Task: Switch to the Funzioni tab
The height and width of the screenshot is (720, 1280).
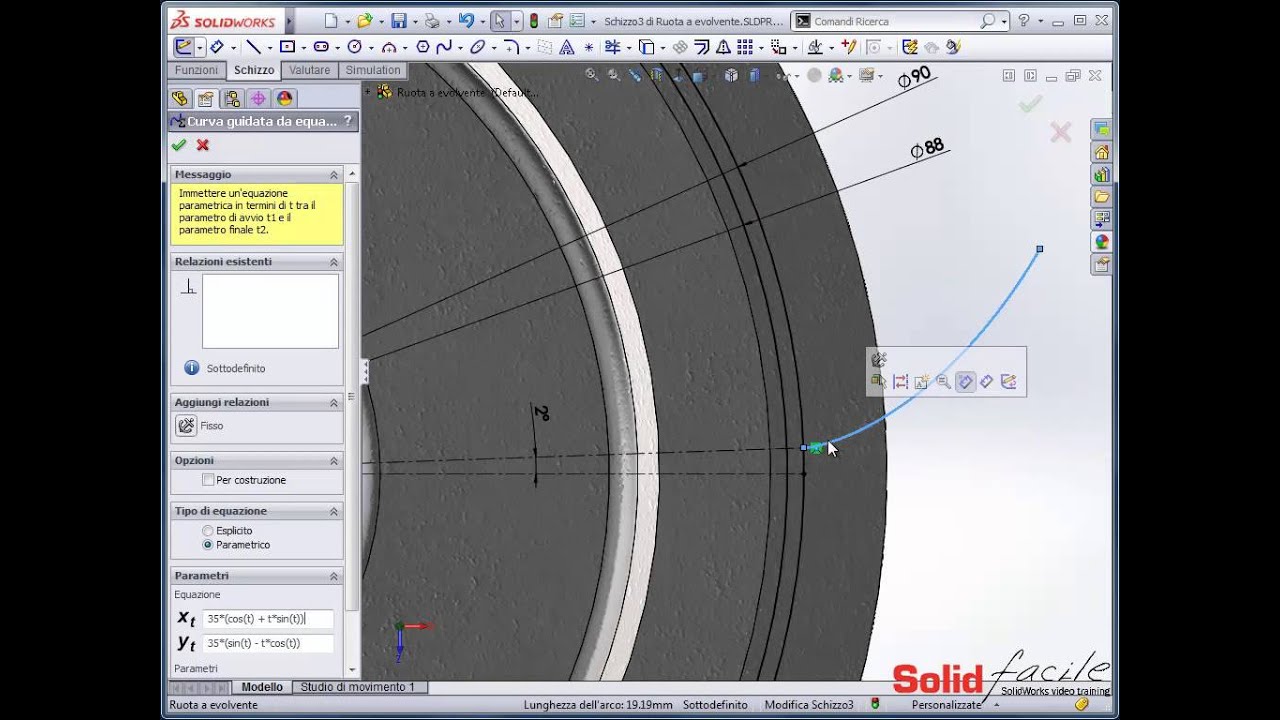Action: 196,70
